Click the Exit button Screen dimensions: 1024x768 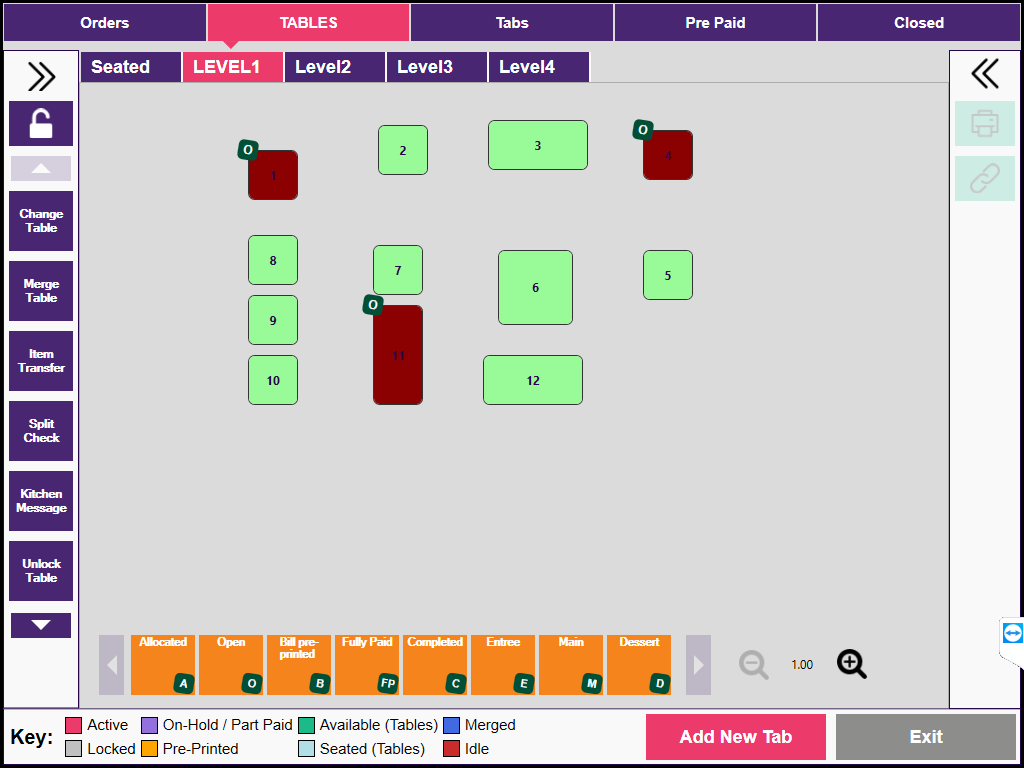[926, 737]
